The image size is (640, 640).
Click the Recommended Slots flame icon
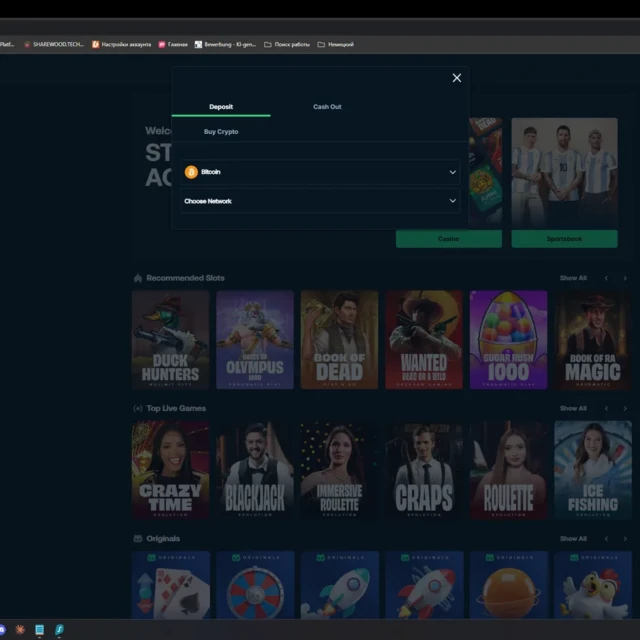138,278
